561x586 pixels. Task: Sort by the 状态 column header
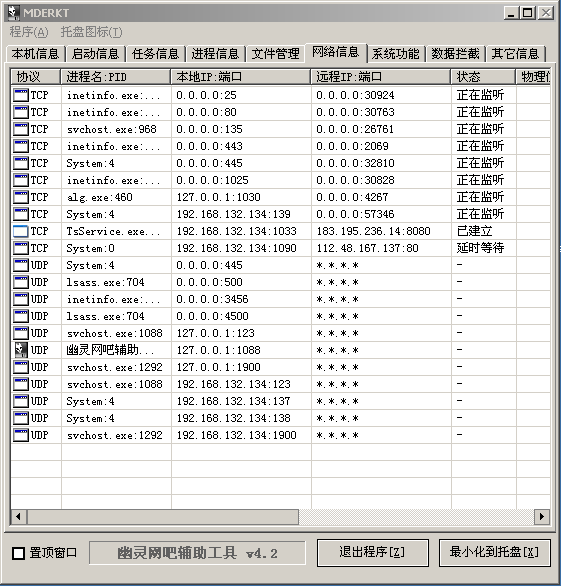coord(483,77)
